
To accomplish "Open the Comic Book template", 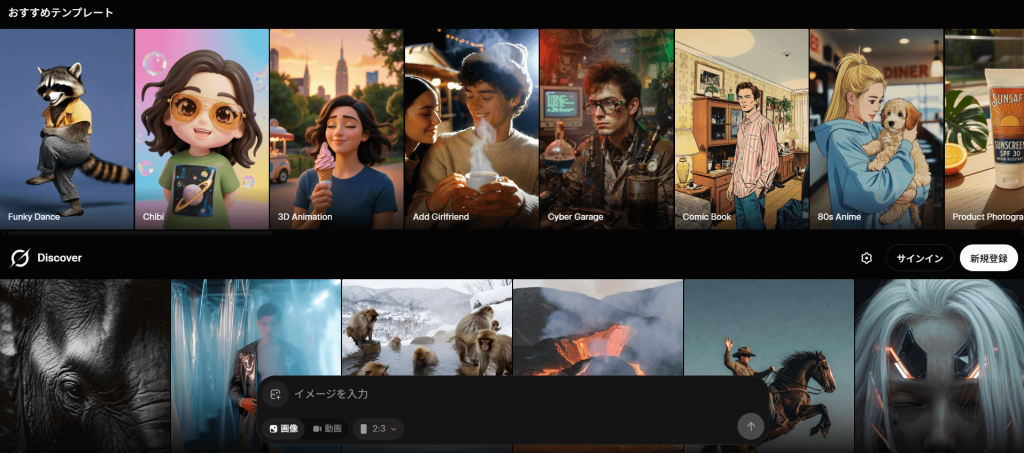I will pyautogui.click(x=741, y=130).
